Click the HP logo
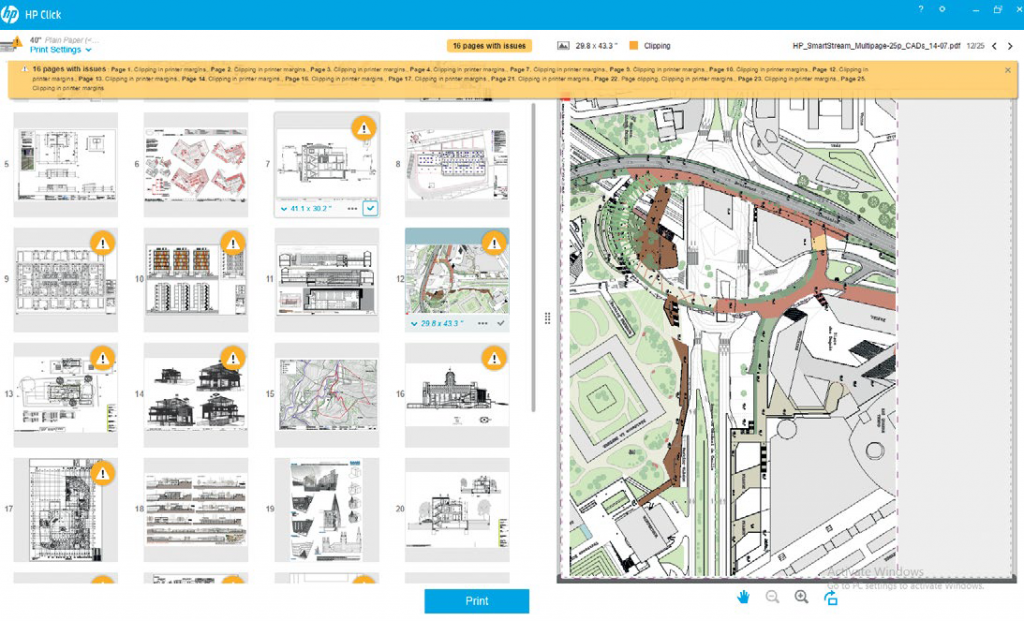Screen dimensions: 1024x621 (x=10, y=14)
